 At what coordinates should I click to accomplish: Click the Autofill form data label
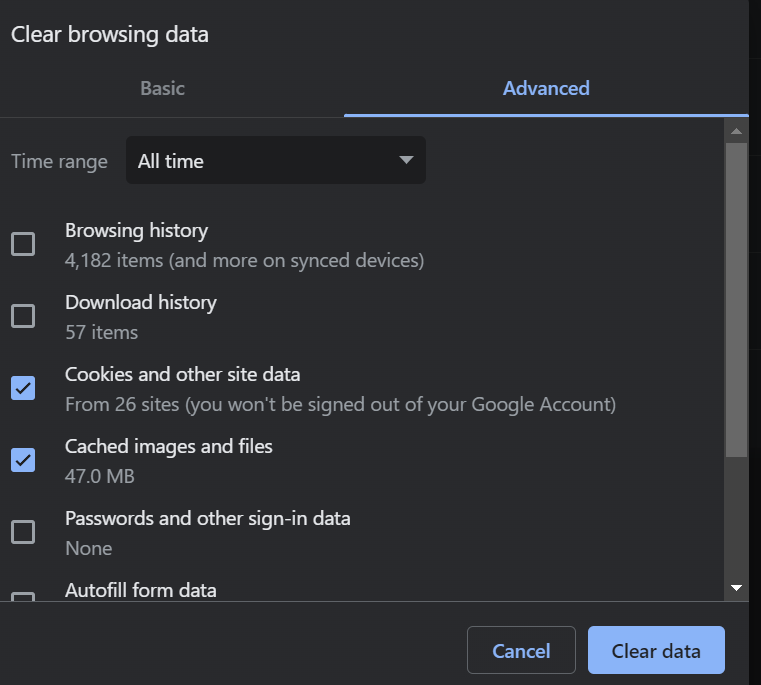pos(141,590)
